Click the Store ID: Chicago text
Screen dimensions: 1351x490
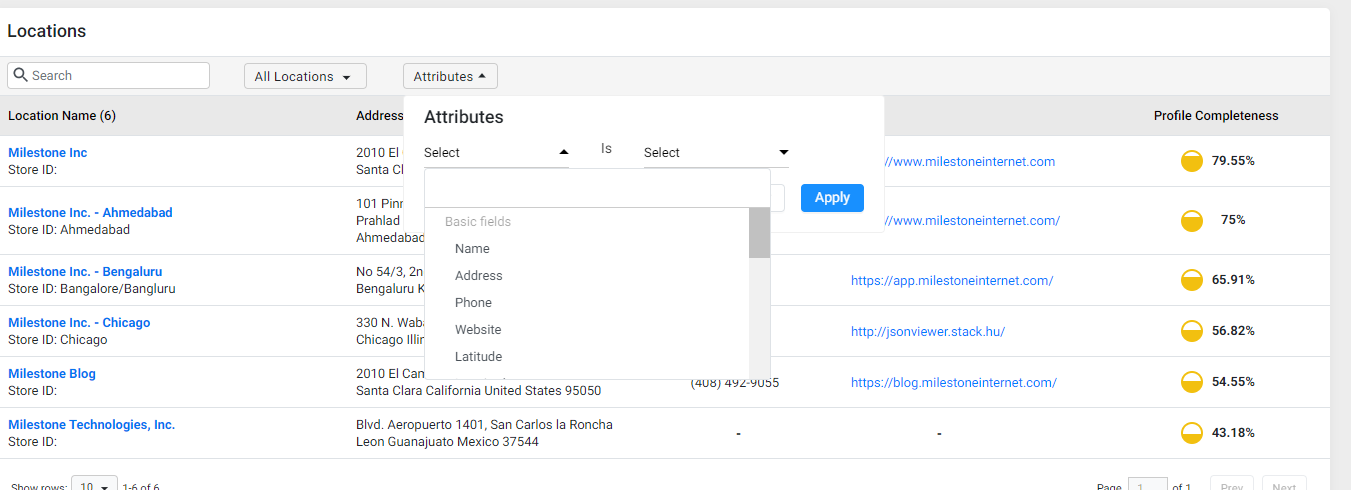pos(58,339)
